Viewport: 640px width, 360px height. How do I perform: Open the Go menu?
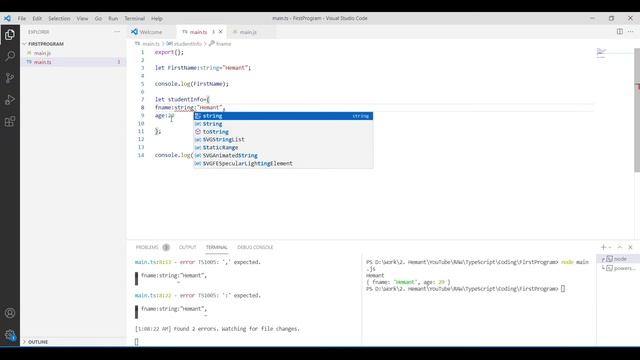coord(98,18)
